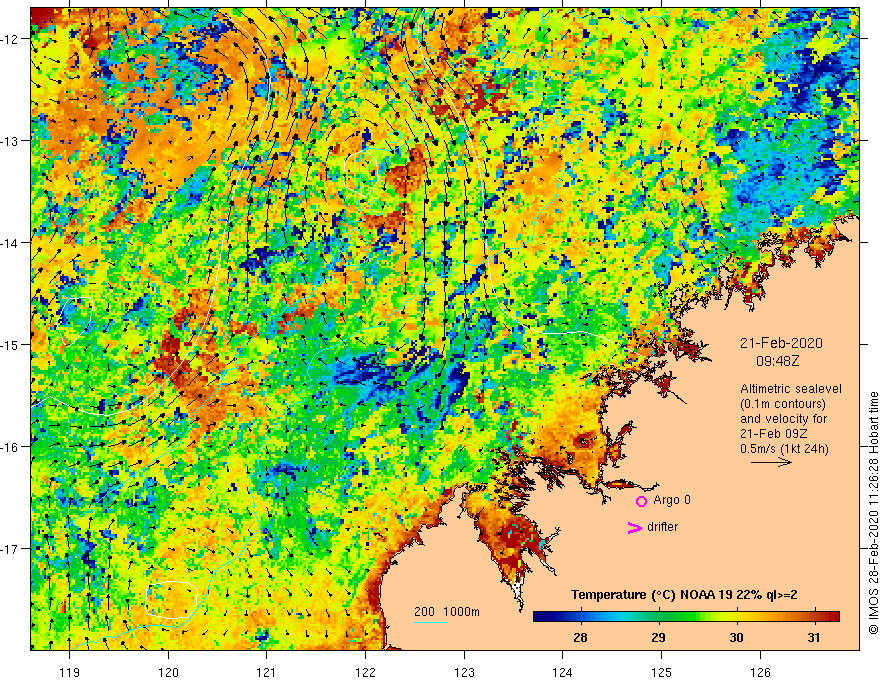Click the longitude label '126'
Viewport: 880px width, 680px height.
click(x=760, y=672)
